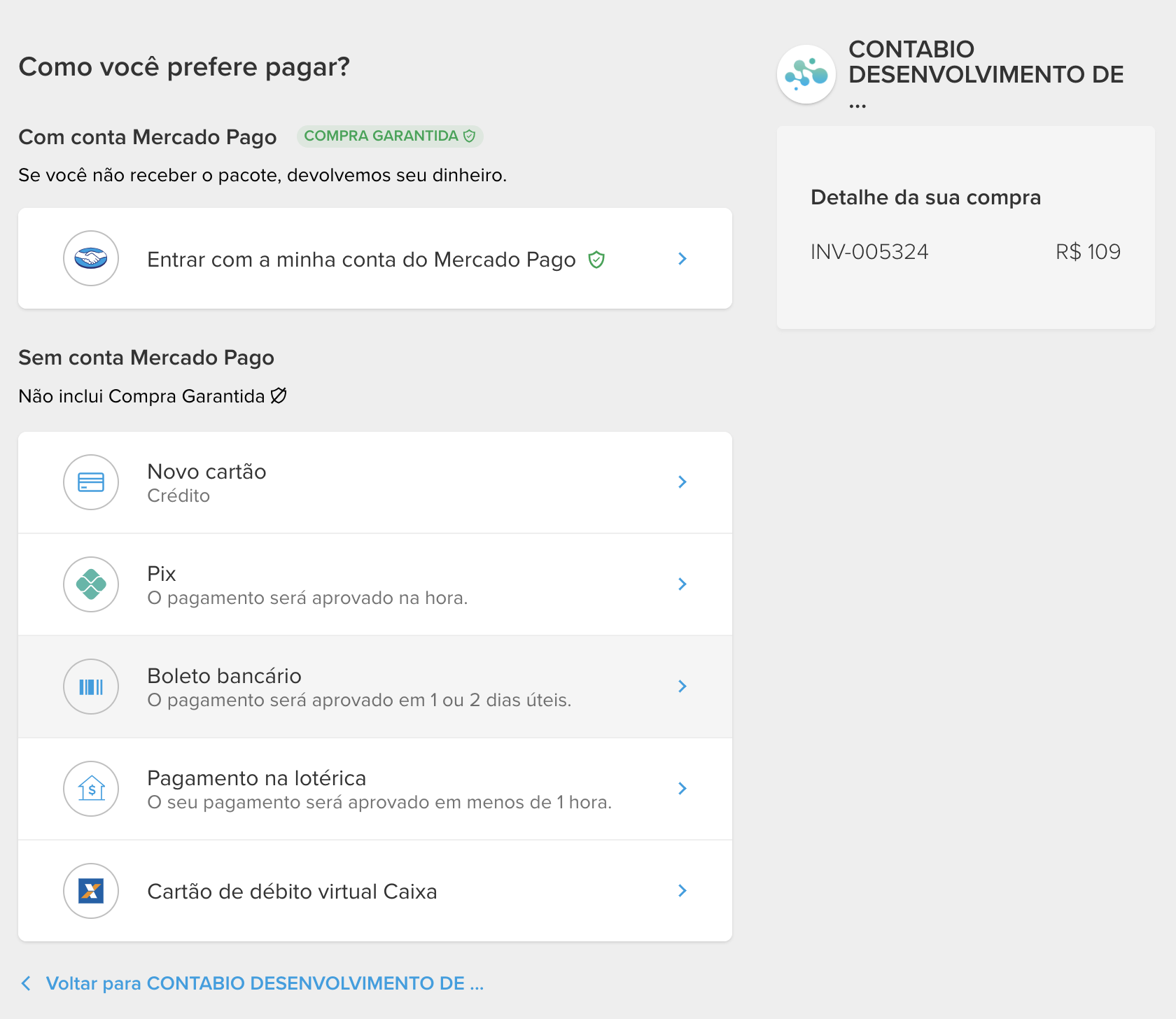Select Entrar com a minha conta do Mercado Pago
This screenshot has width=1176, height=1019.
point(375,258)
